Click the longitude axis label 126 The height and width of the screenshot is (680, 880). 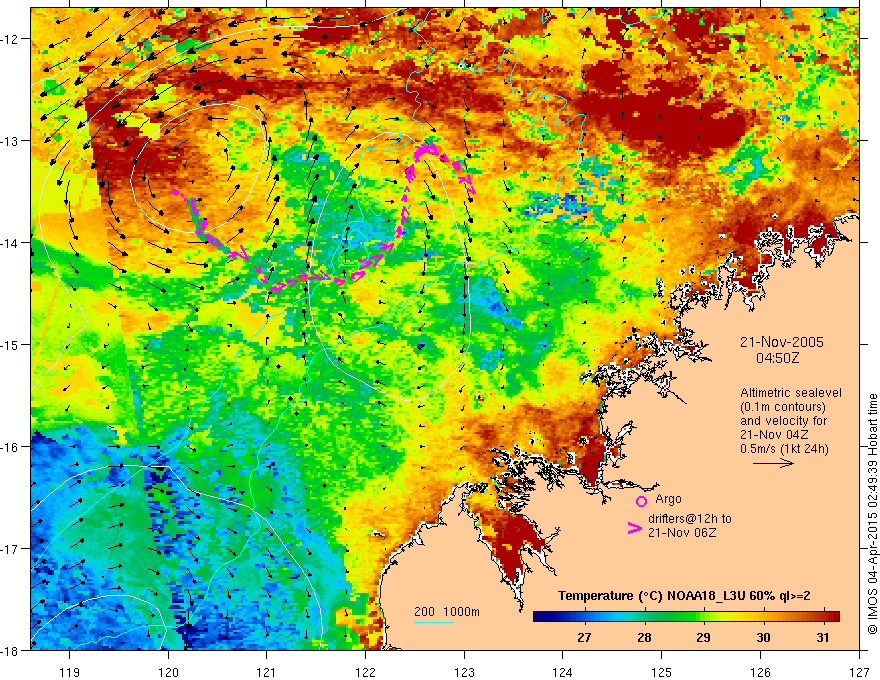coord(760,672)
